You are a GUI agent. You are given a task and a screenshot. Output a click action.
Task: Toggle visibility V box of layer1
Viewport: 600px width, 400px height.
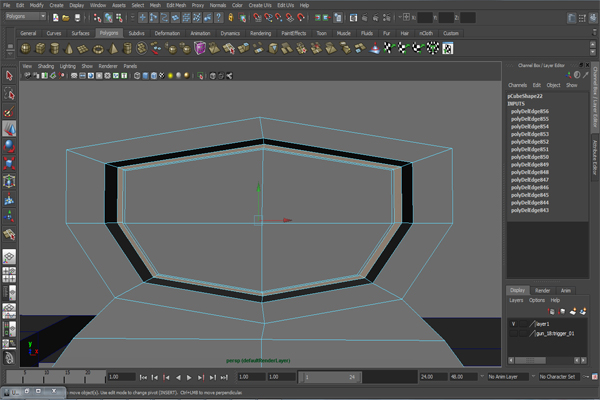pyautogui.click(x=514, y=324)
